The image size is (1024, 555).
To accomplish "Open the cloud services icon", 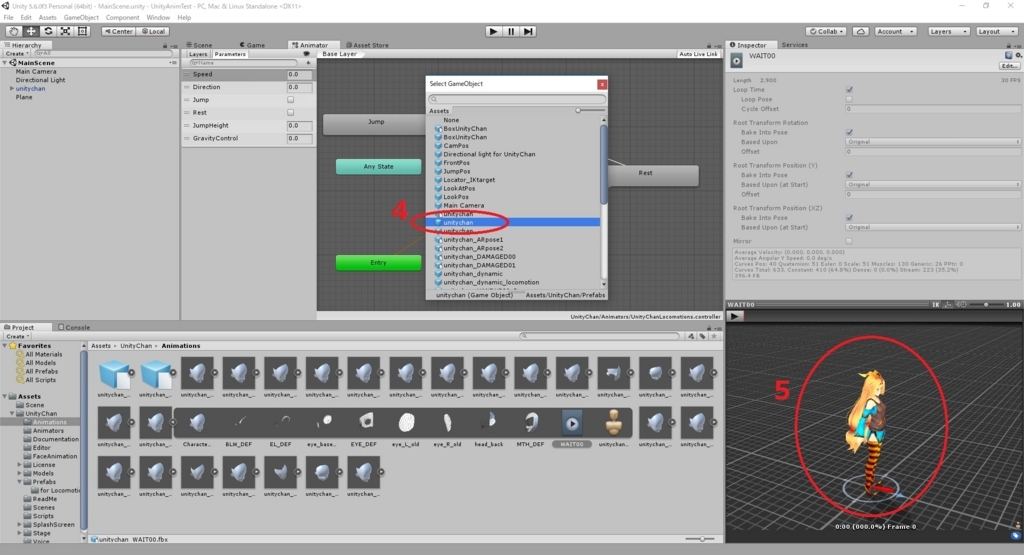I will coord(861,31).
